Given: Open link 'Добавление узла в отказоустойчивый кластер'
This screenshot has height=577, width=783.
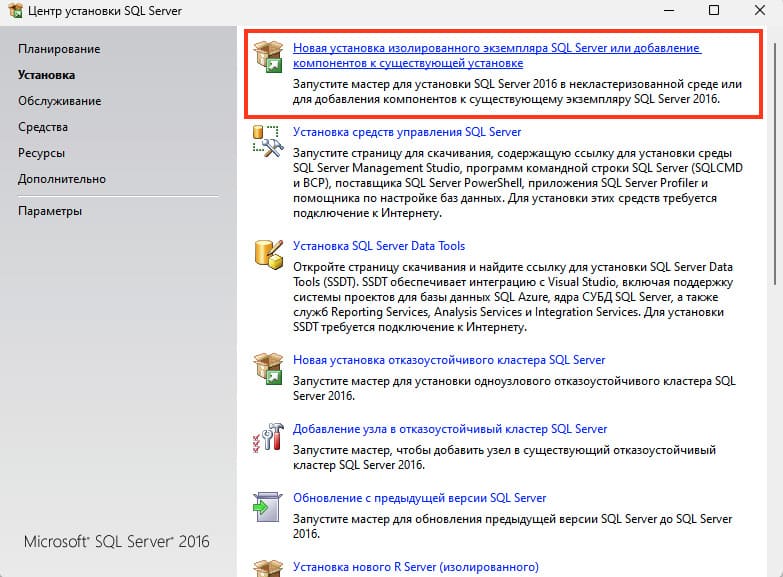Looking at the screenshot, I should point(449,429).
